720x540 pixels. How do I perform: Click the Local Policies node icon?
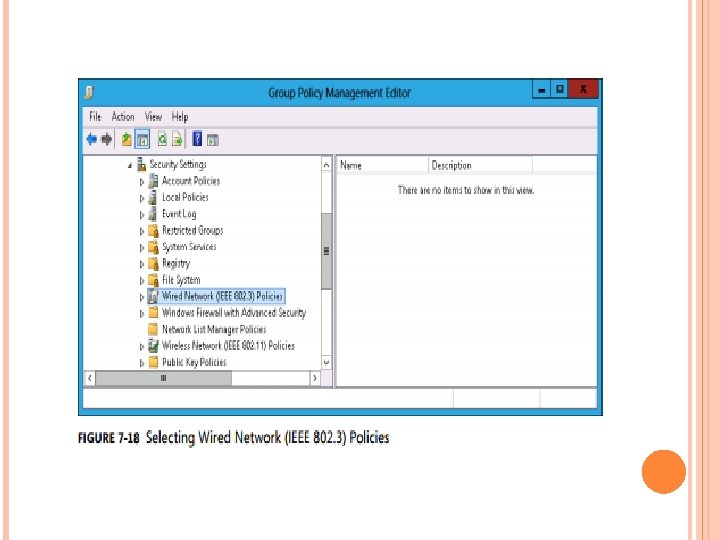click(x=153, y=197)
